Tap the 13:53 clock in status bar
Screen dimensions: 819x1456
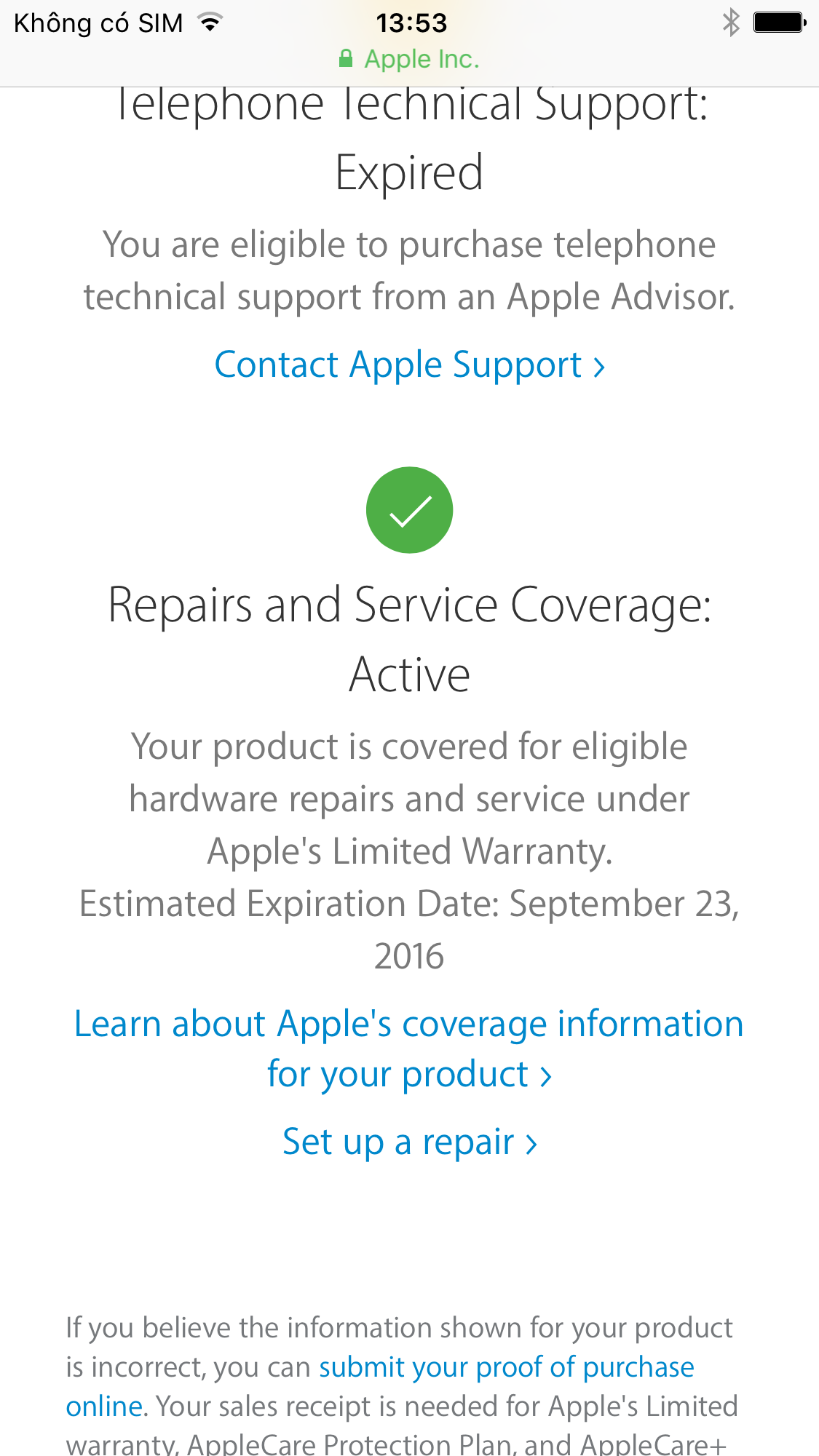411,23
